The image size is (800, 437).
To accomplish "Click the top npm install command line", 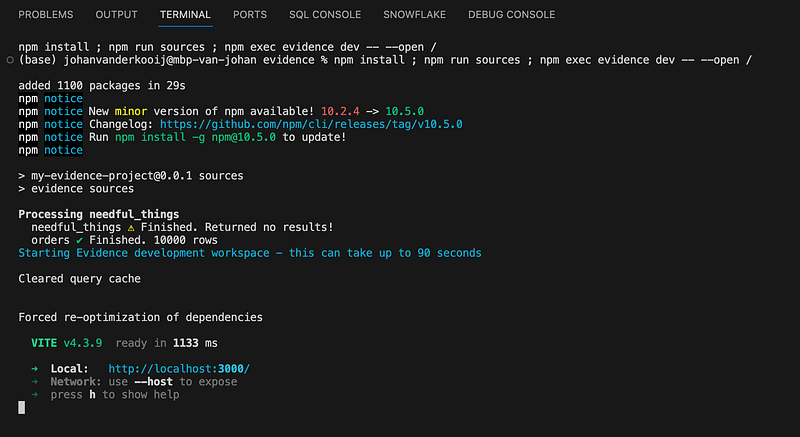I will click(x=228, y=47).
